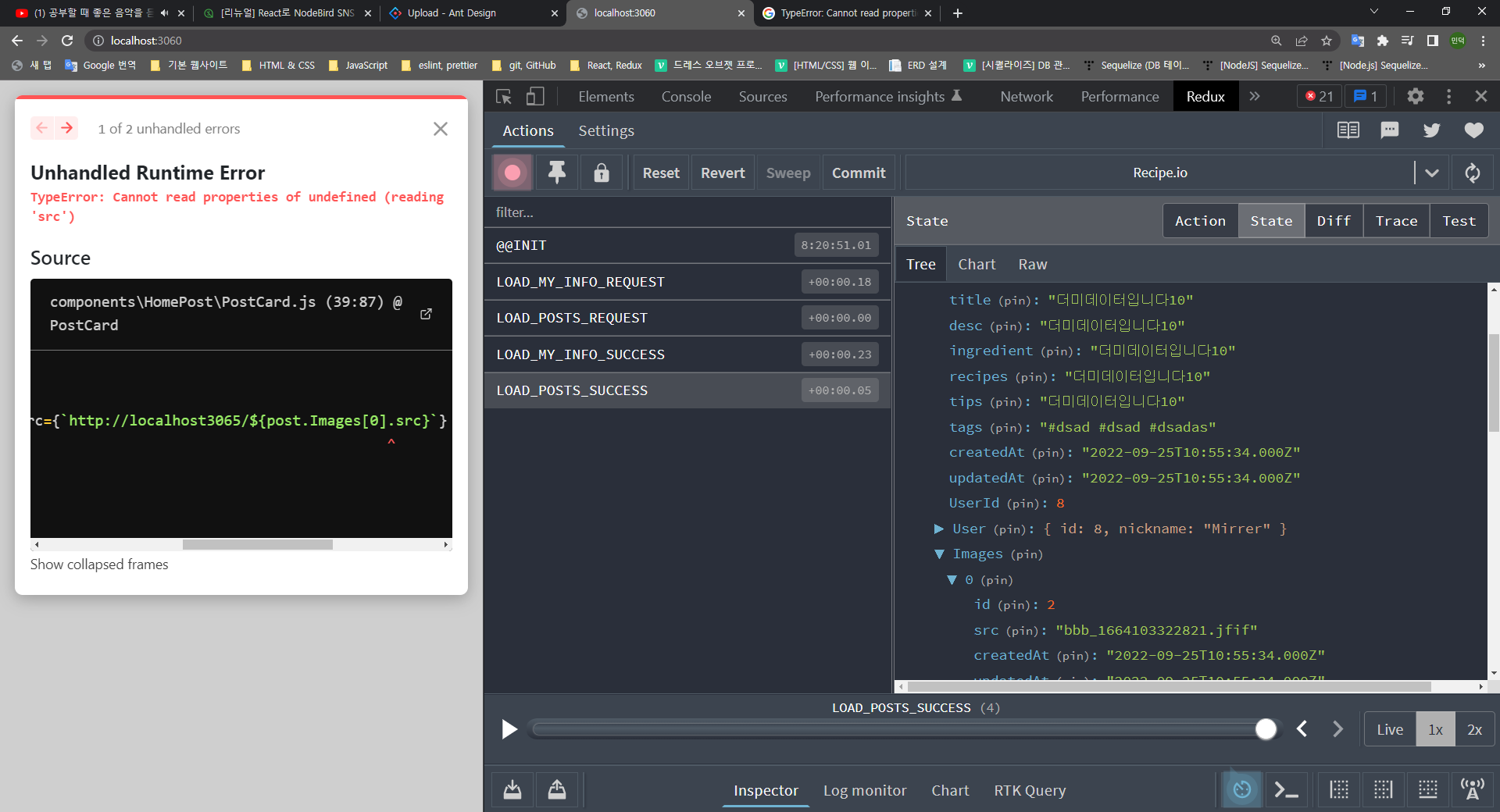Open the Redux dispatcher console icon
Screen dimensions: 1500x812
[x=1286, y=789]
